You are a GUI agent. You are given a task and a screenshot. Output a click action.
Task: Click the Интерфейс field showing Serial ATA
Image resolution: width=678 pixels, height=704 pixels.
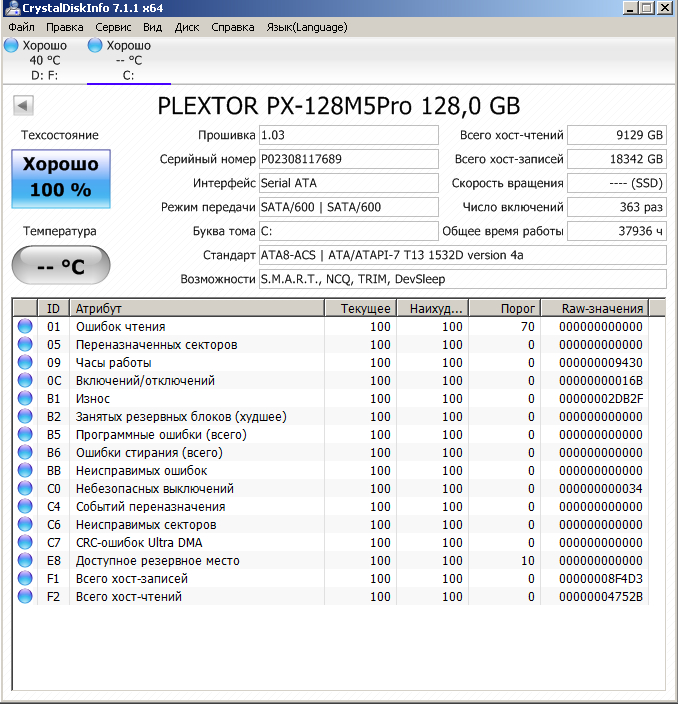point(349,183)
